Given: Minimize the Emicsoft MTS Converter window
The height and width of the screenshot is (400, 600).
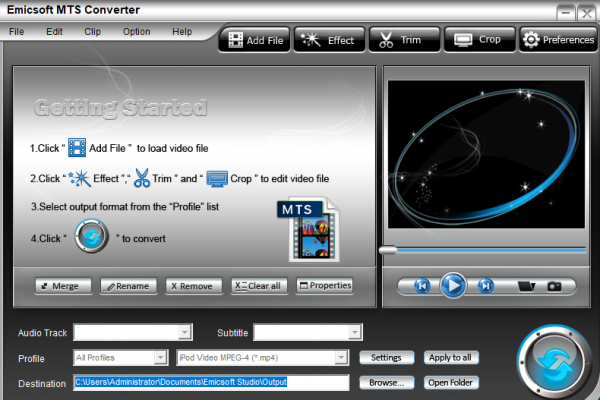Looking at the screenshot, I should tap(566, 13).
